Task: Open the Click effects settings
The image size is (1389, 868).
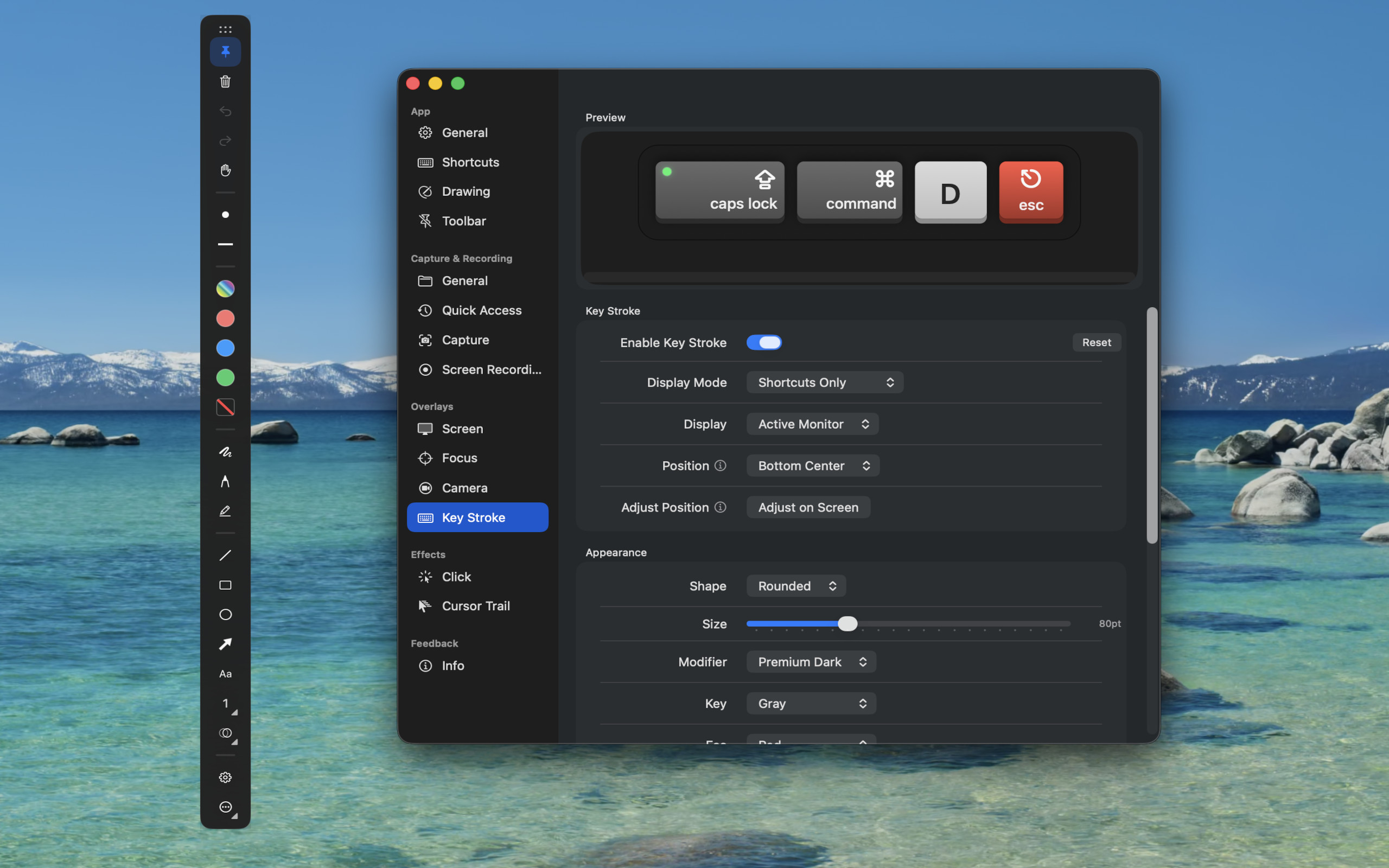Action: pos(477,577)
